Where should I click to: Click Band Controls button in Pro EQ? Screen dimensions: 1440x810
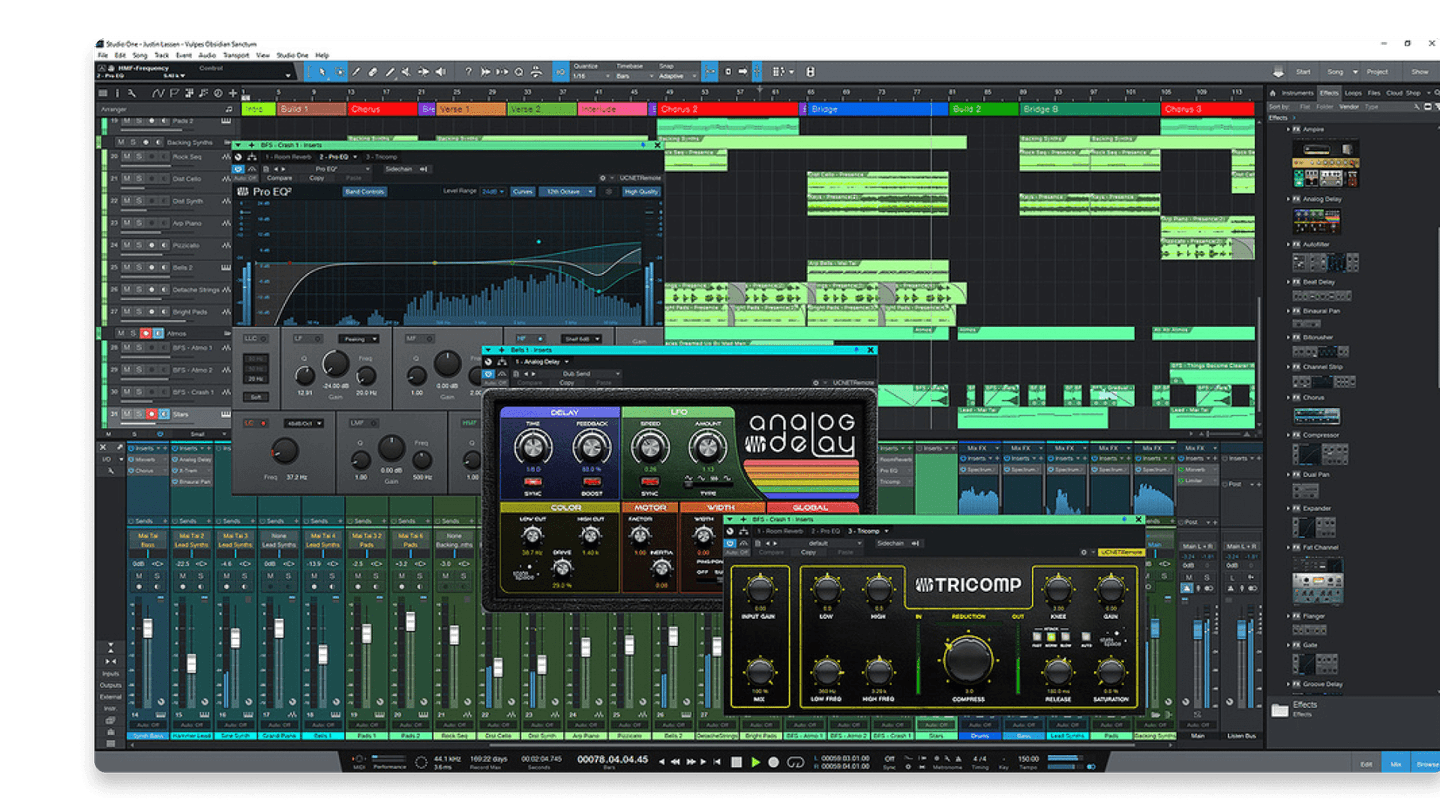click(x=365, y=191)
